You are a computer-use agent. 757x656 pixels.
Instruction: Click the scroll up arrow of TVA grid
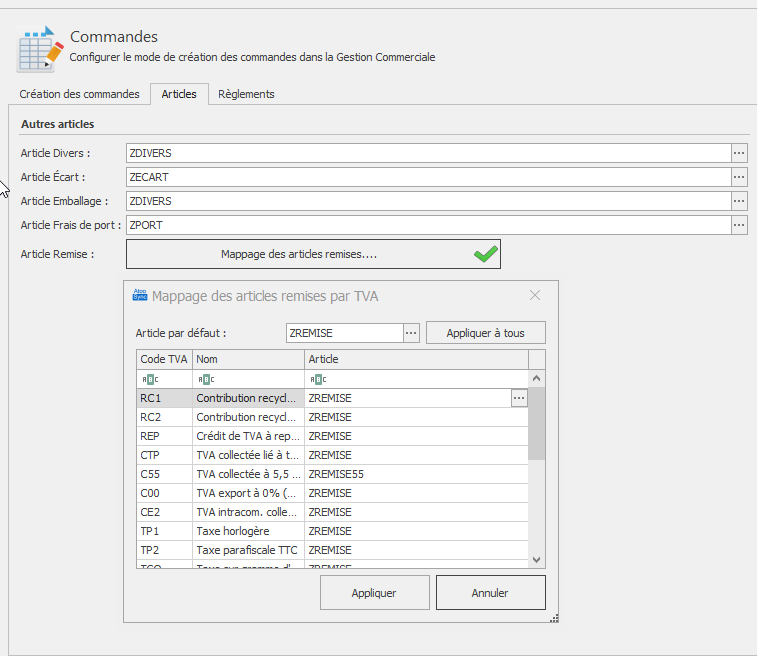[x=536, y=379]
